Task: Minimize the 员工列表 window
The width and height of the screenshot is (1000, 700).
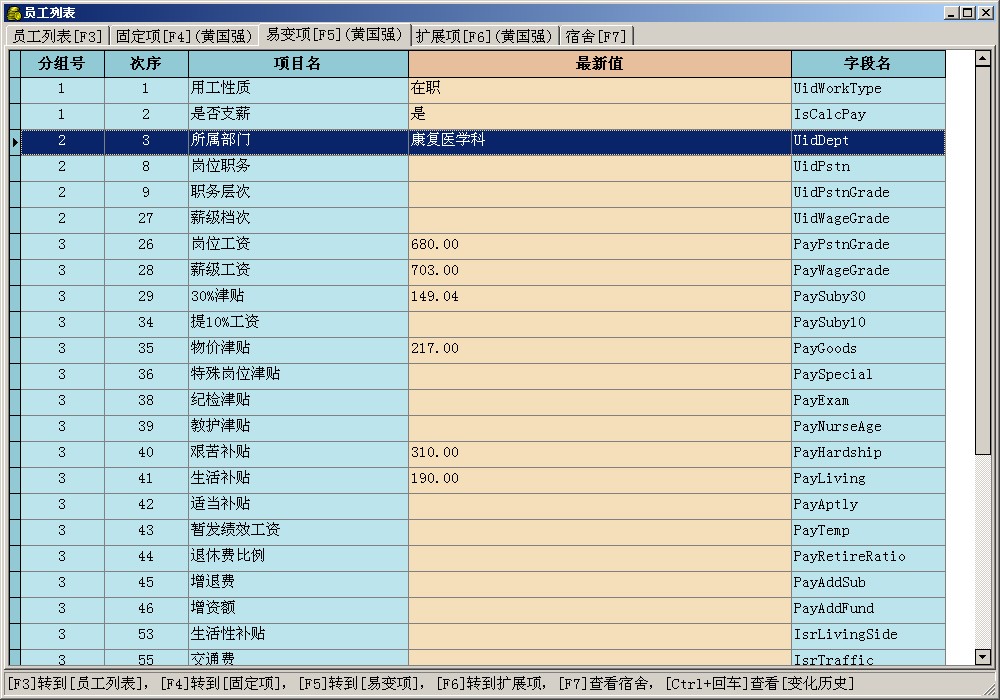Action: 950,12
